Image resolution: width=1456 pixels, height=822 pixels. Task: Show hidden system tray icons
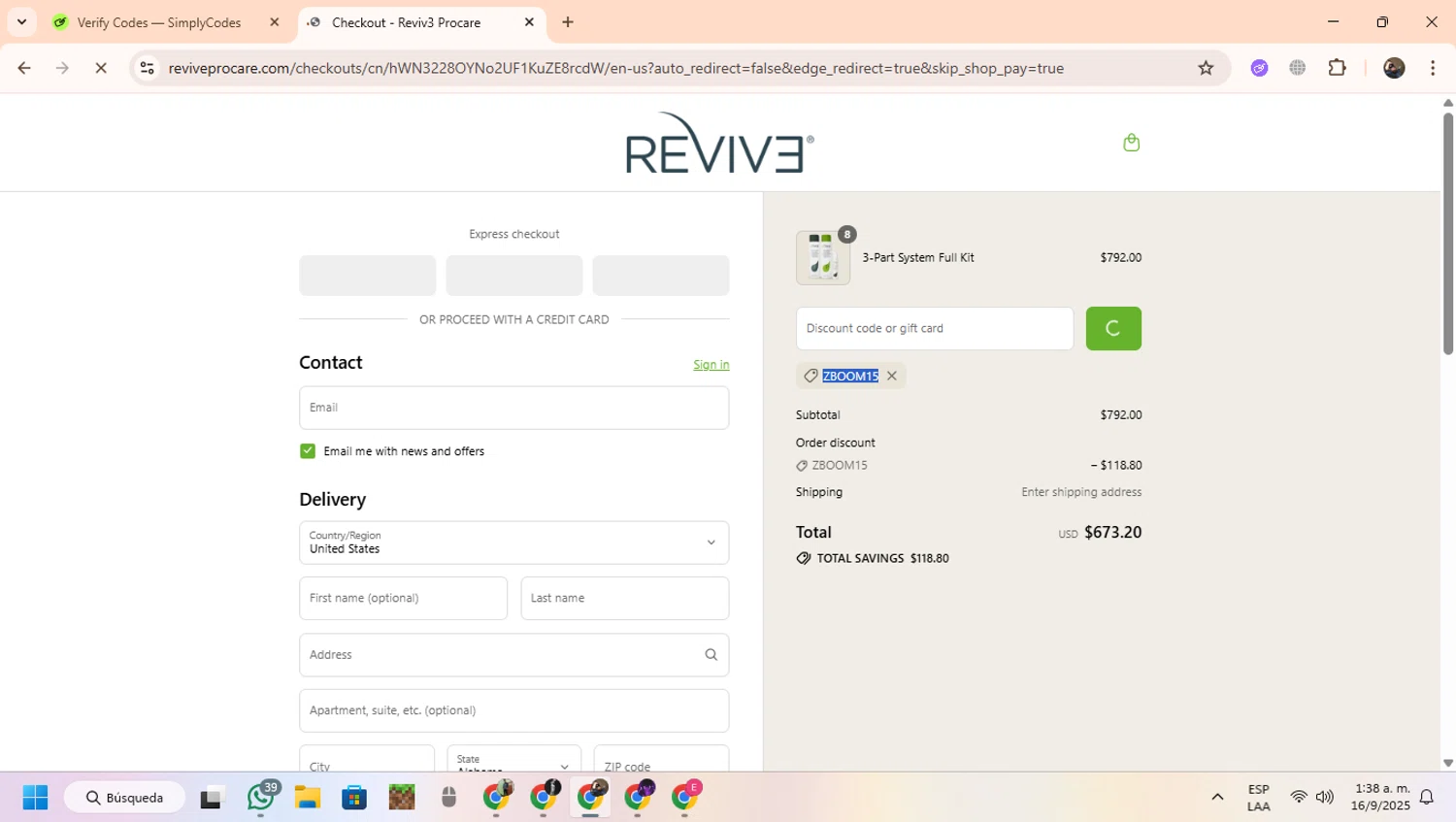(1217, 798)
